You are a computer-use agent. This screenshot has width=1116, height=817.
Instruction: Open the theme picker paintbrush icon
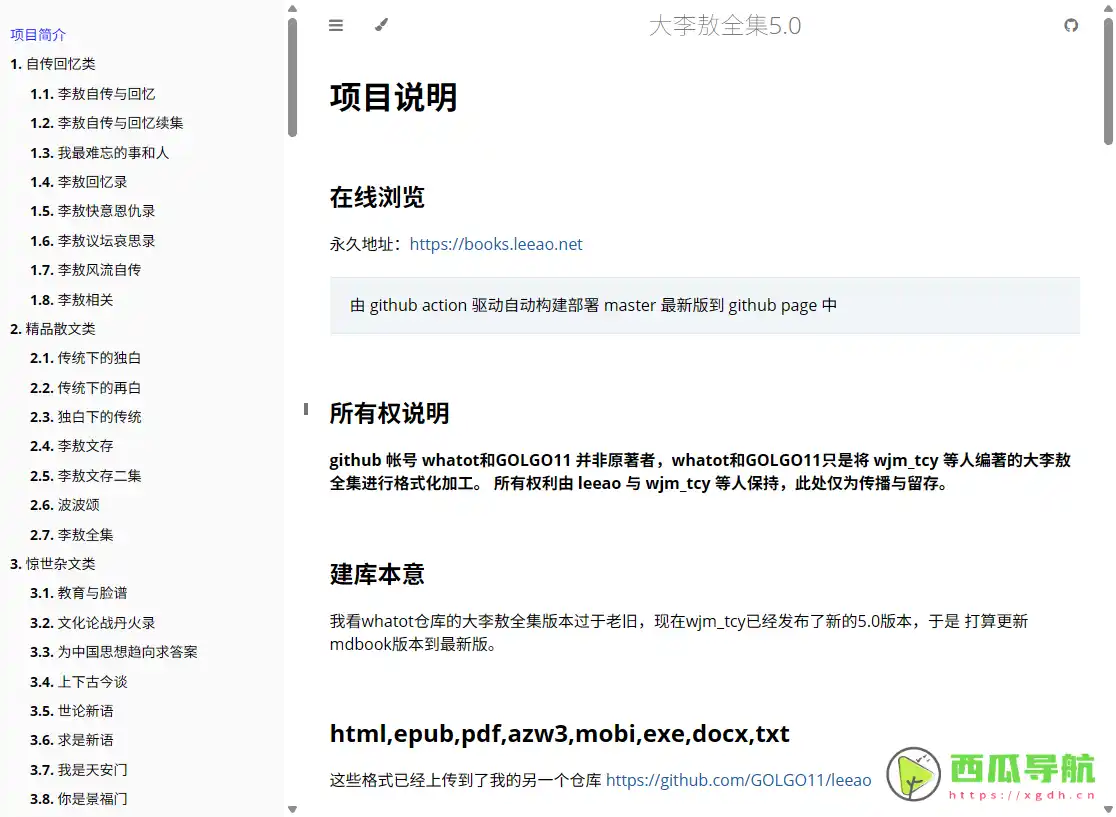coord(381,25)
